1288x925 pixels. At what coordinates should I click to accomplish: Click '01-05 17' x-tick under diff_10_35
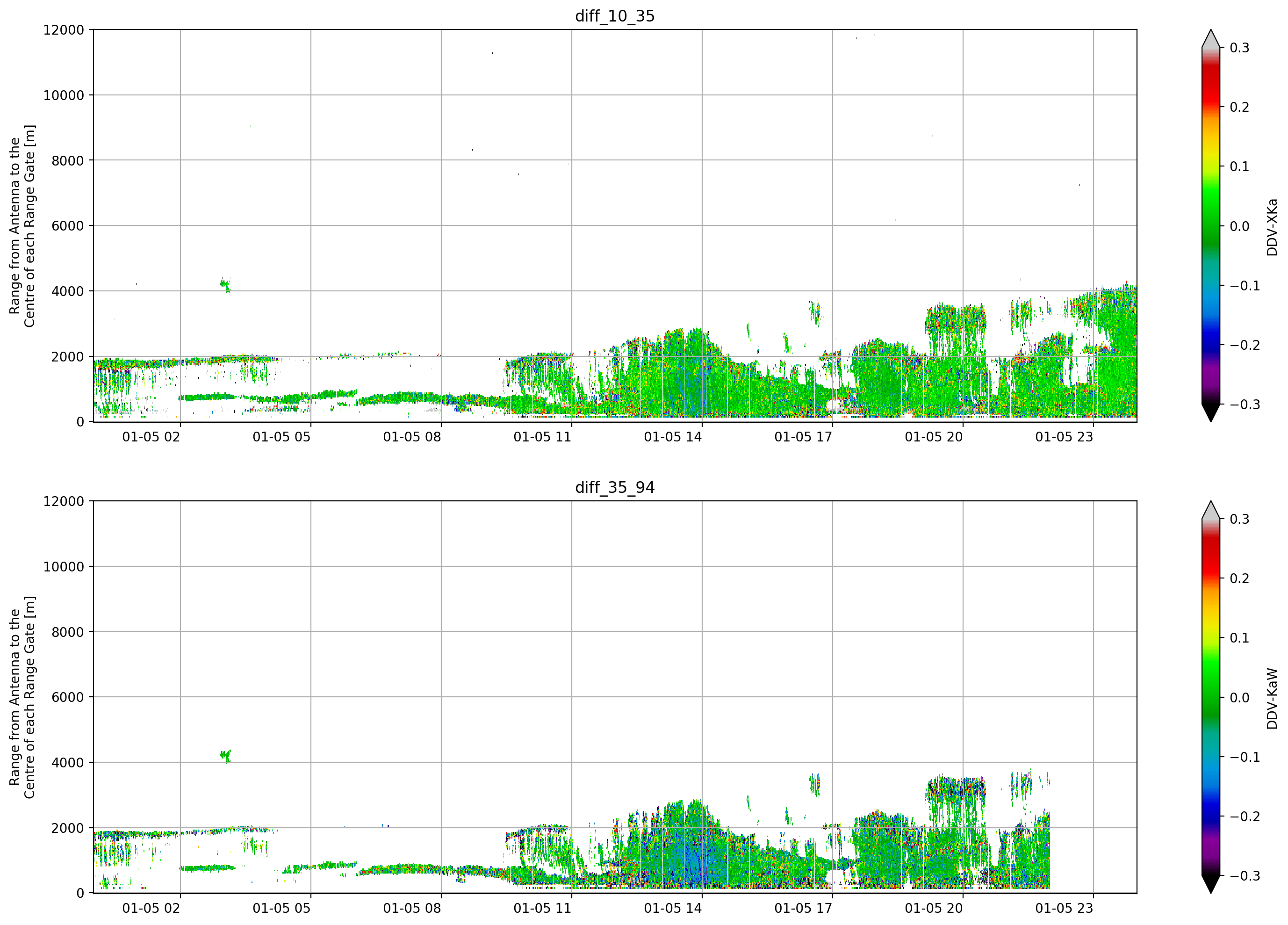coord(804,437)
